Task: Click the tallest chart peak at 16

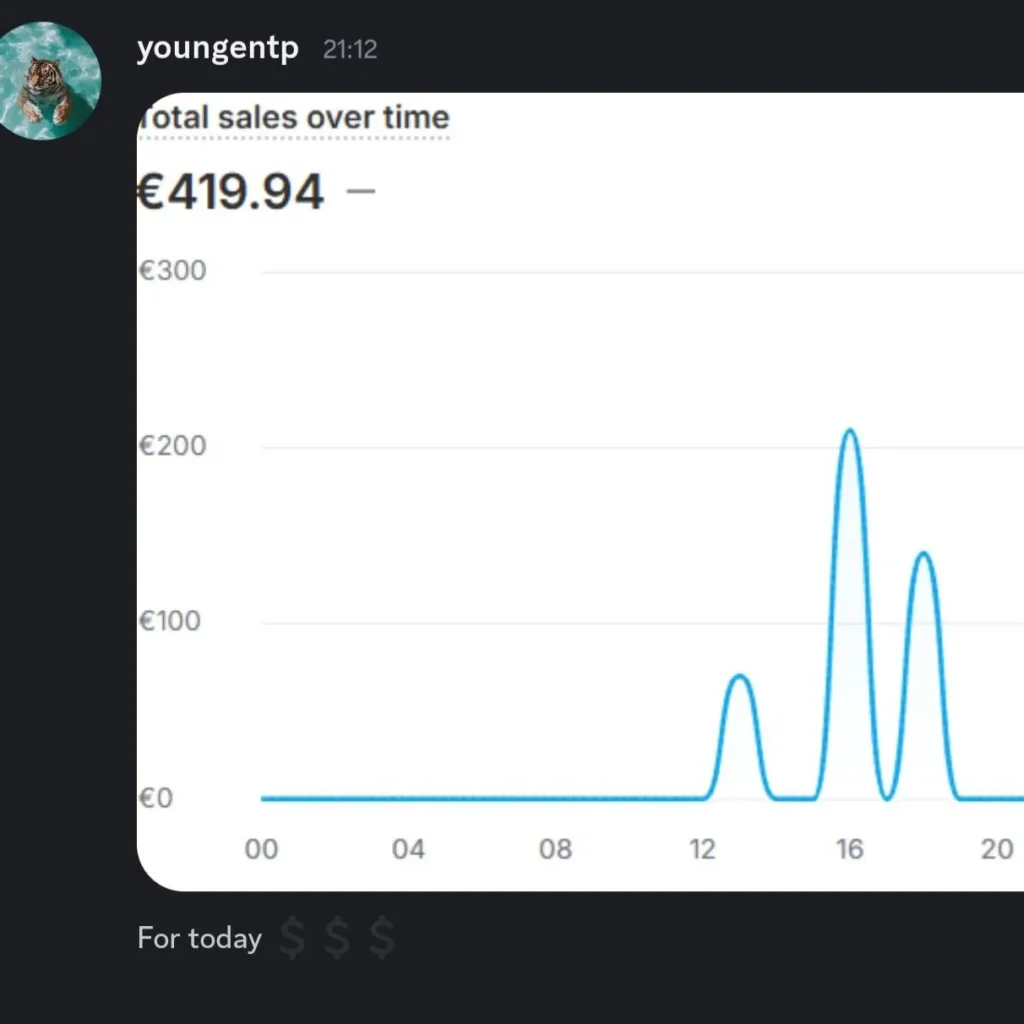Action: coord(849,431)
